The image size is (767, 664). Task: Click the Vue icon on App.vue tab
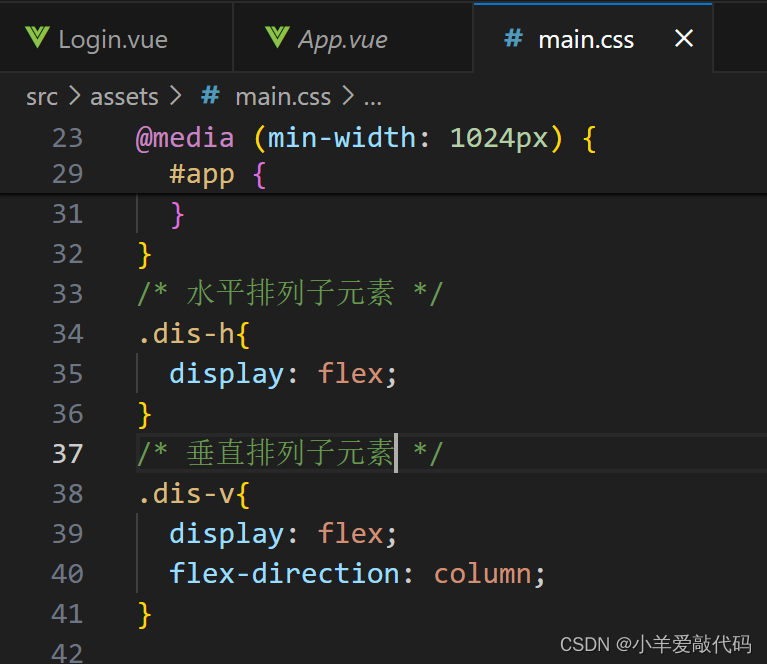coord(277,38)
